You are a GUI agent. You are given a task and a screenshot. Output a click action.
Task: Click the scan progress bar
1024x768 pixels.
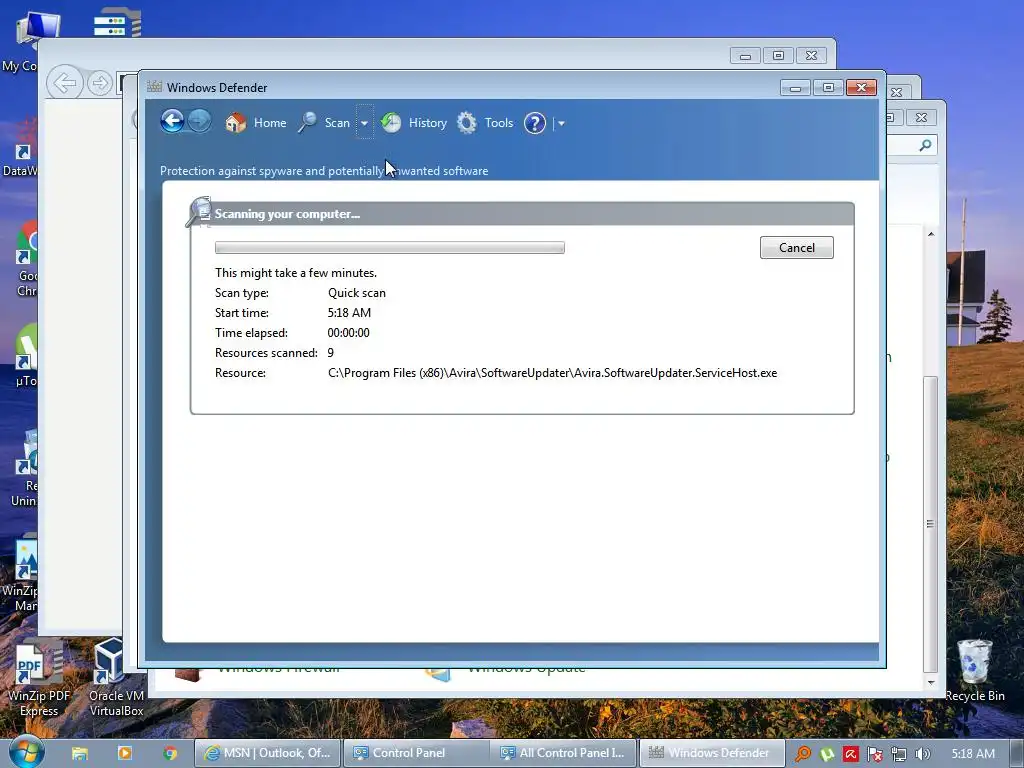(x=390, y=248)
